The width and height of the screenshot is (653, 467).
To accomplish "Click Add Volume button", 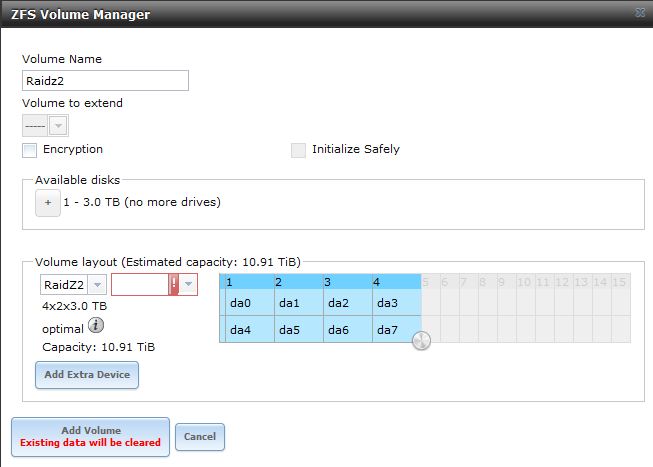I will pos(90,437).
